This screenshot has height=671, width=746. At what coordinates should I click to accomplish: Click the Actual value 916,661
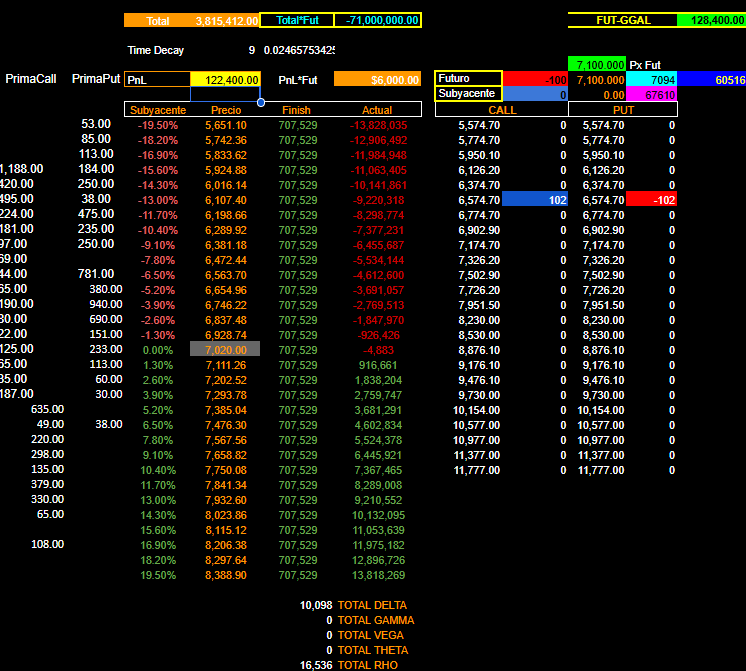pos(378,365)
